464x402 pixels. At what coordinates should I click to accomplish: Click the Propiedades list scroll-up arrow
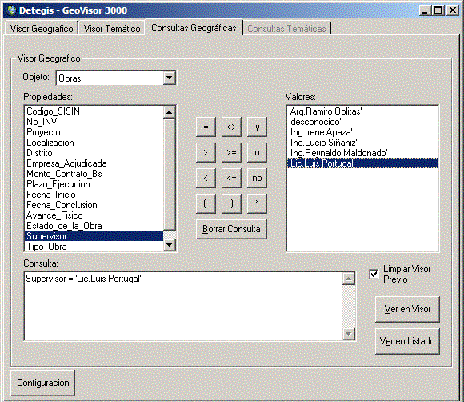click(169, 112)
